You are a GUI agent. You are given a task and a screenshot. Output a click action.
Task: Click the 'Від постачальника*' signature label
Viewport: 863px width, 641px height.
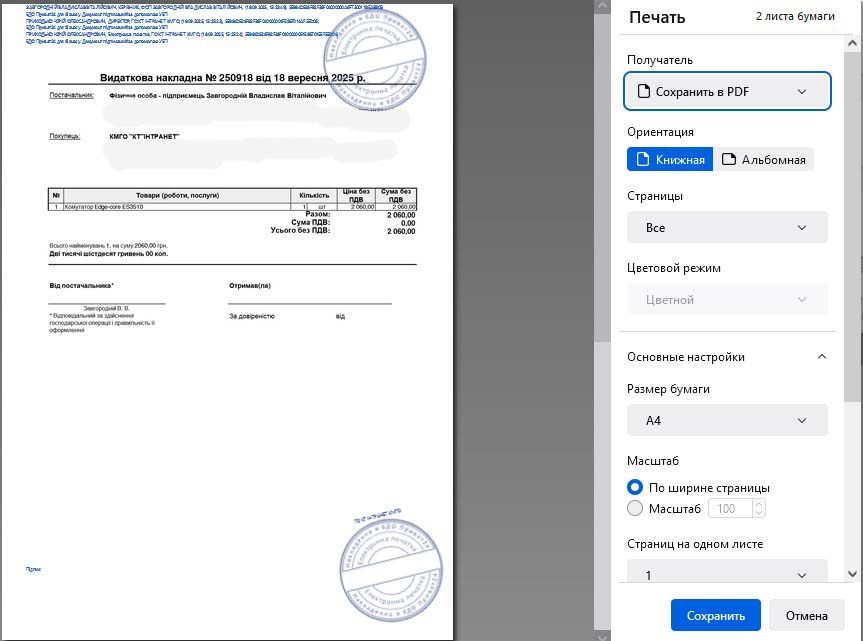[81, 286]
